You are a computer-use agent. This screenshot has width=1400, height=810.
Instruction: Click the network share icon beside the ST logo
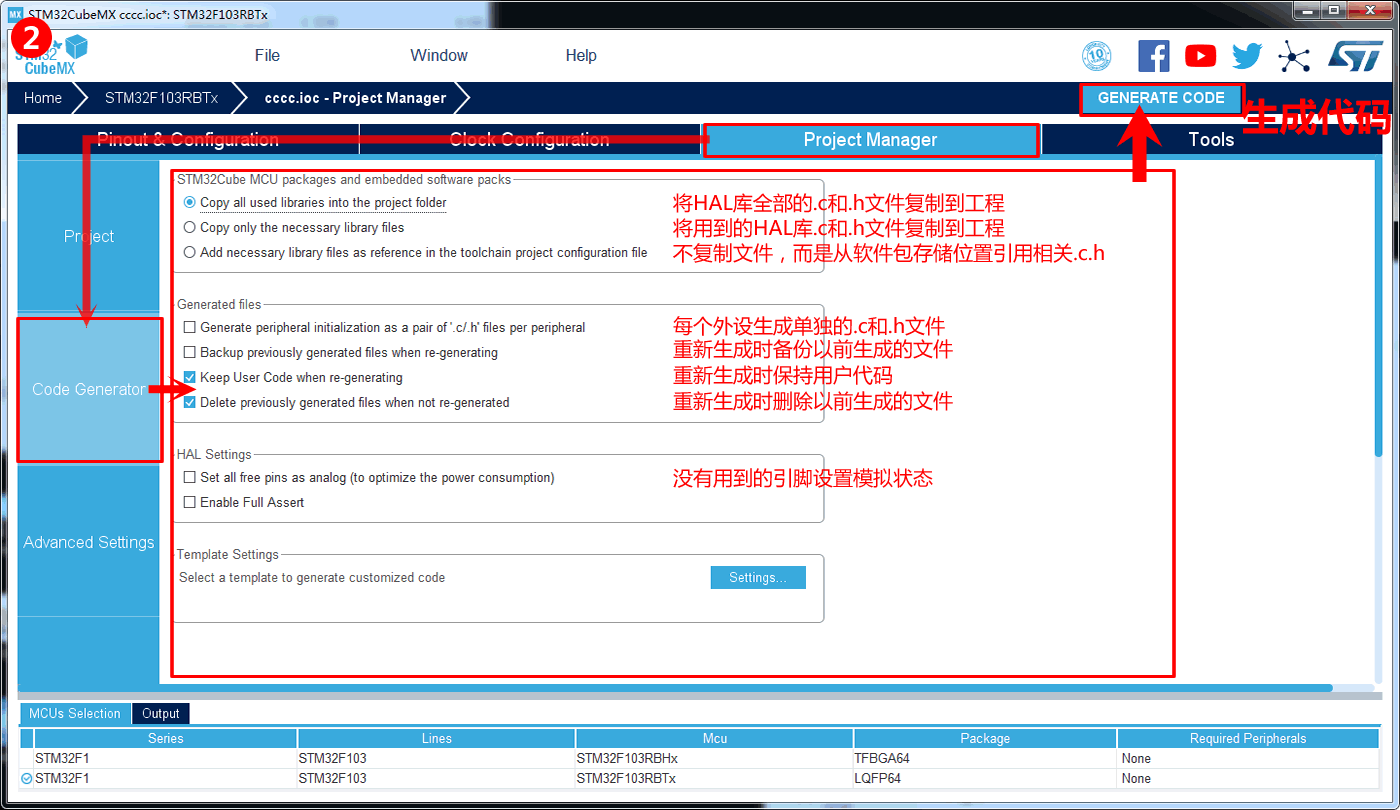1295,56
